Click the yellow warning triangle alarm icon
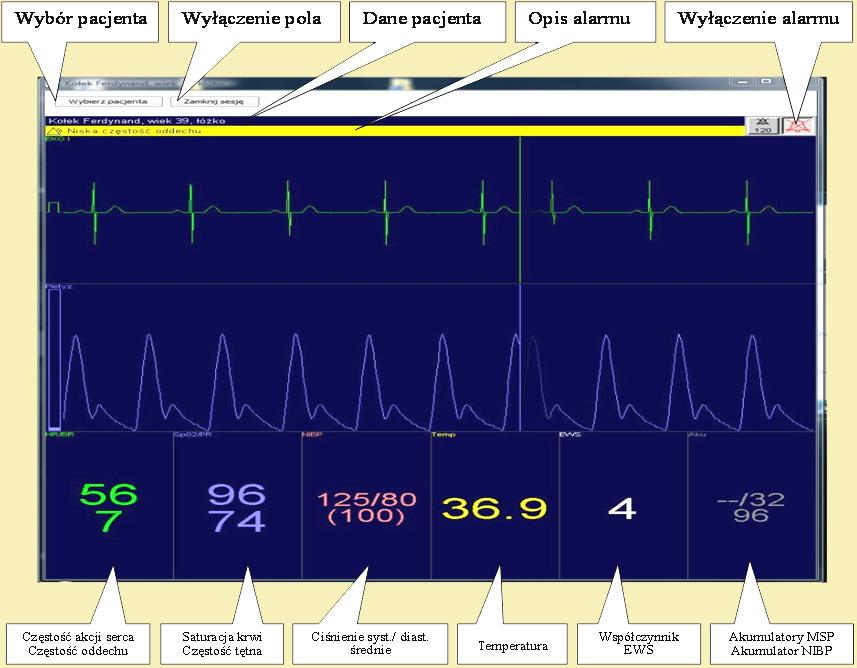The width and height of the screenshot is (857, 668). pyautogui.click(x=54, y=131)
